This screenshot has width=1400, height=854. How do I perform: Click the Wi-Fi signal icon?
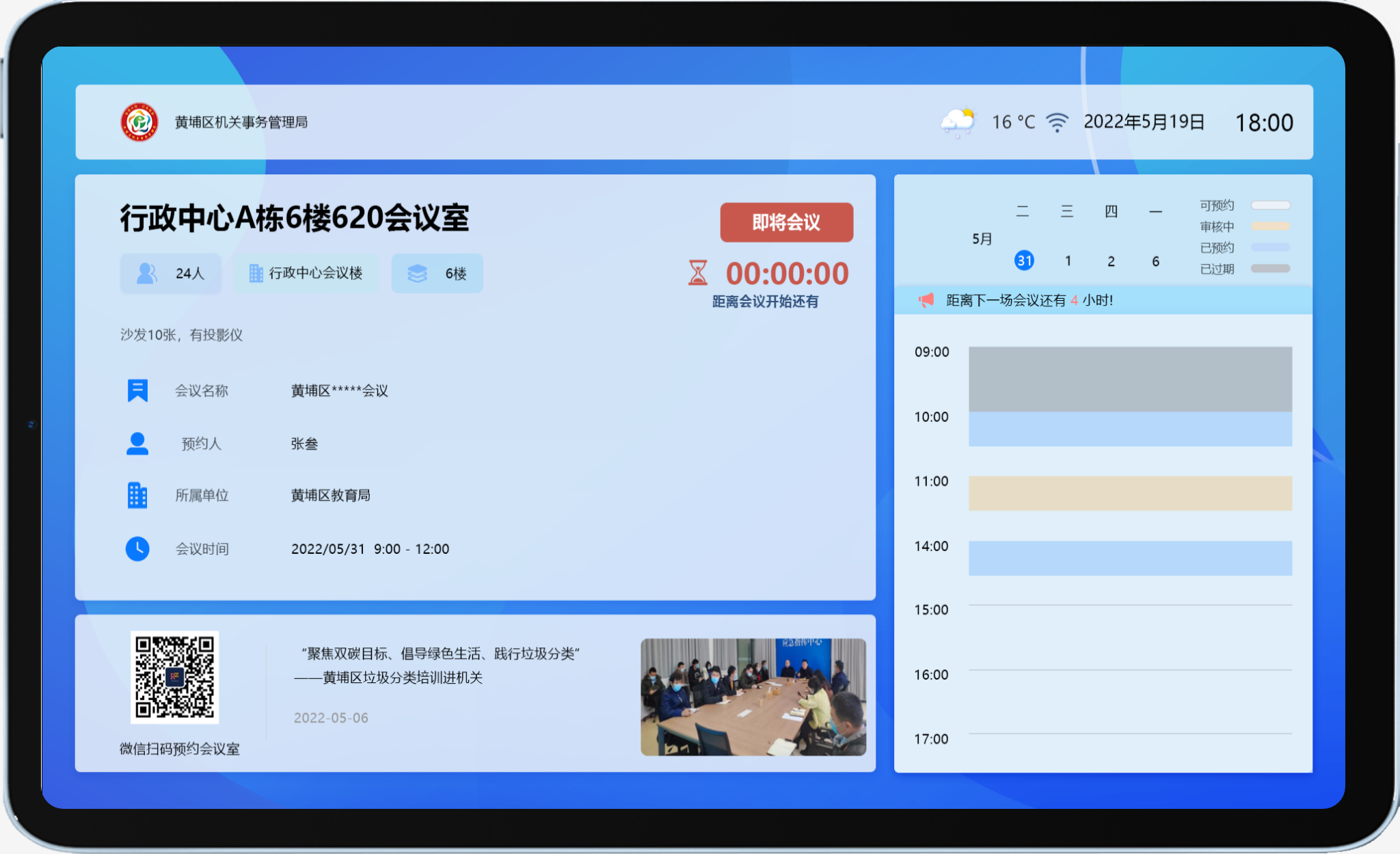point(1057,122)
